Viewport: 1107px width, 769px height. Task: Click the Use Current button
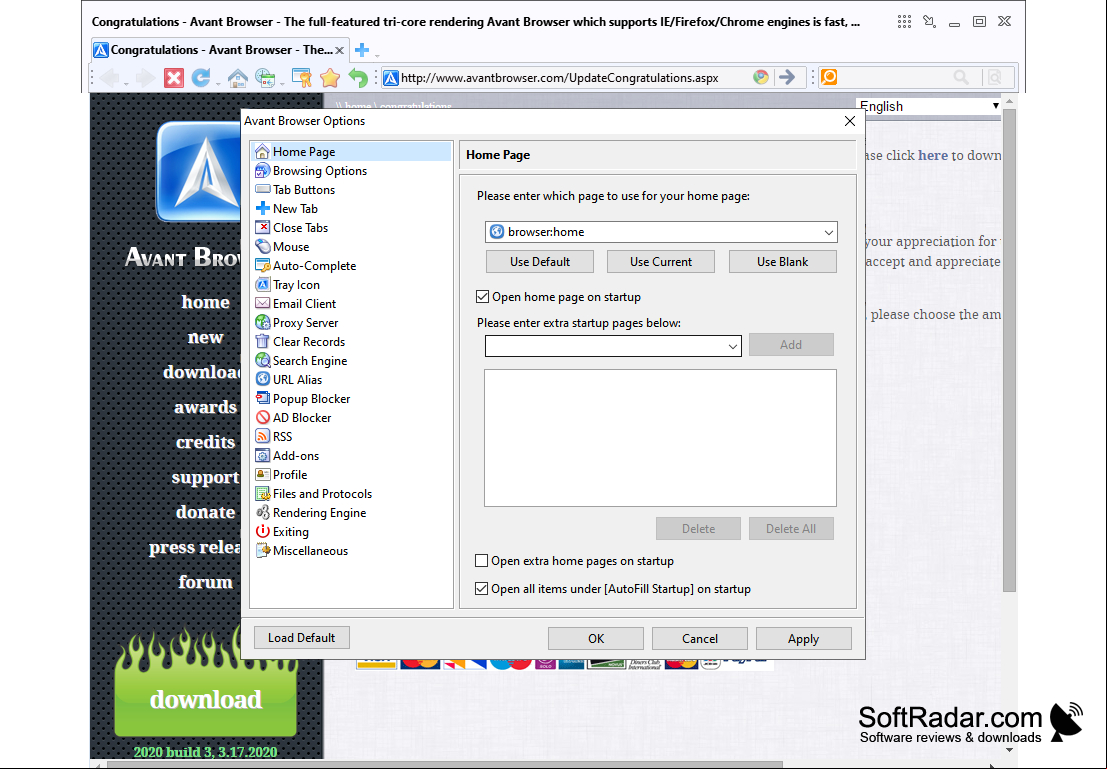point(661,262)
